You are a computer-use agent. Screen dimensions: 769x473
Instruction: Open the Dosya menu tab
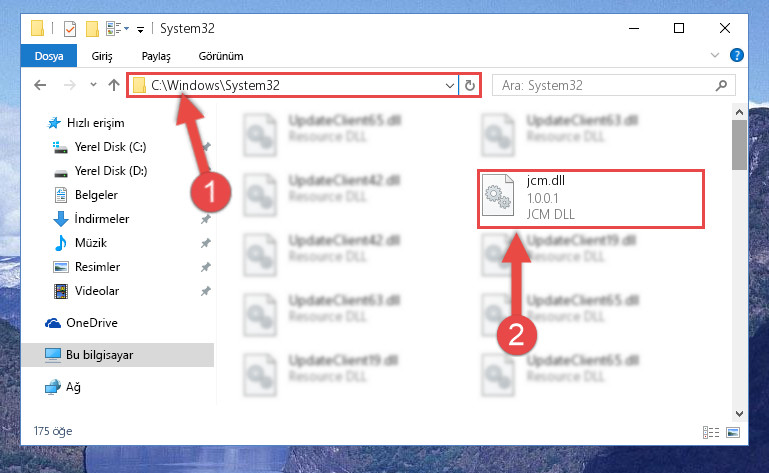coord(49,55)
